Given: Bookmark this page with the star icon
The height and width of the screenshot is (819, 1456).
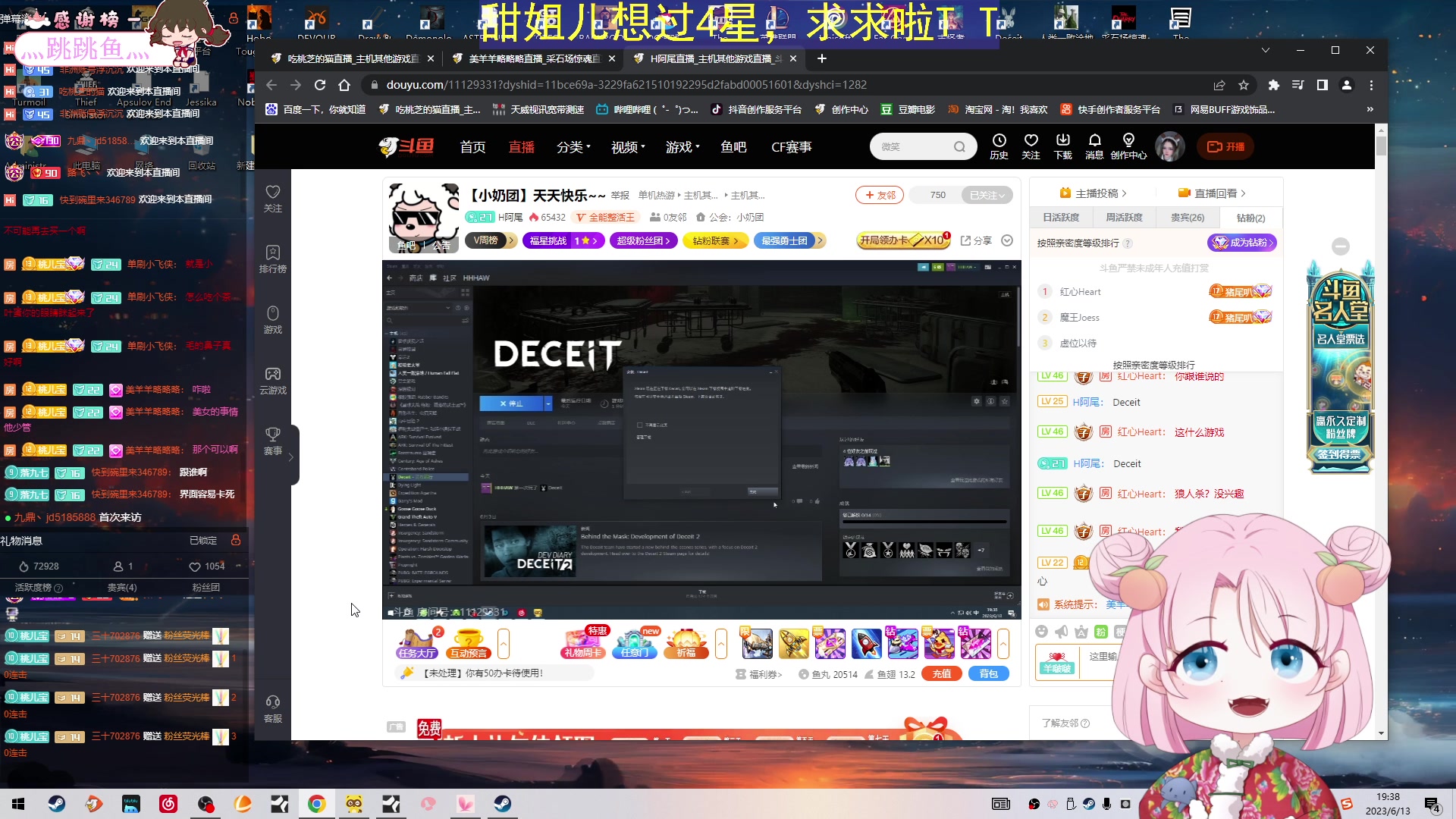Looking at the screenshot, I should click(x=1244, y=85).
